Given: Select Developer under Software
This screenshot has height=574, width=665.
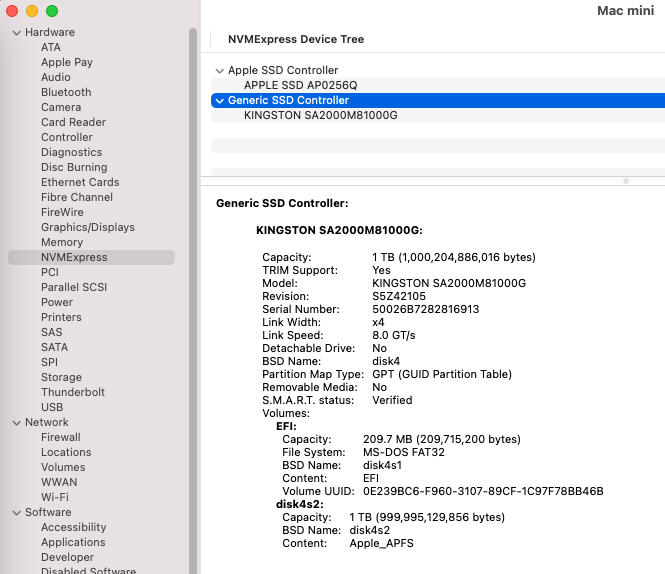Looking at the screenshot, I should click(67, 557).
